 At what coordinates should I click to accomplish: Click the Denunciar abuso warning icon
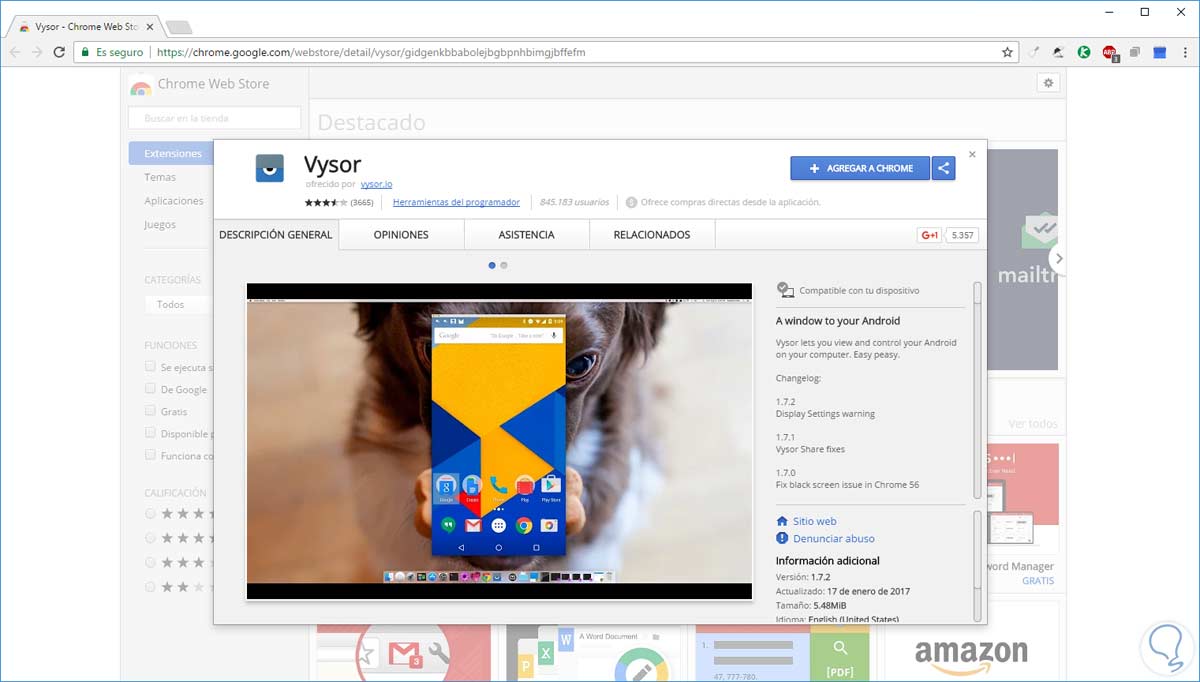(782, 538)
